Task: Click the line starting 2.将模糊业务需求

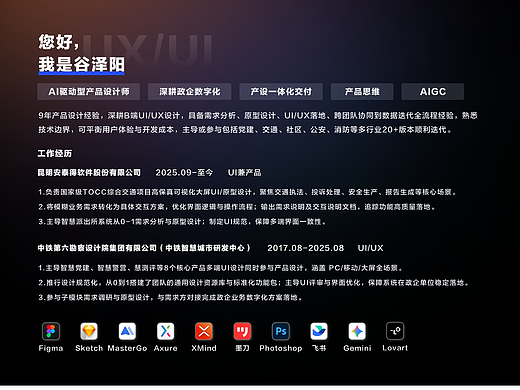Action: (237, 207)
